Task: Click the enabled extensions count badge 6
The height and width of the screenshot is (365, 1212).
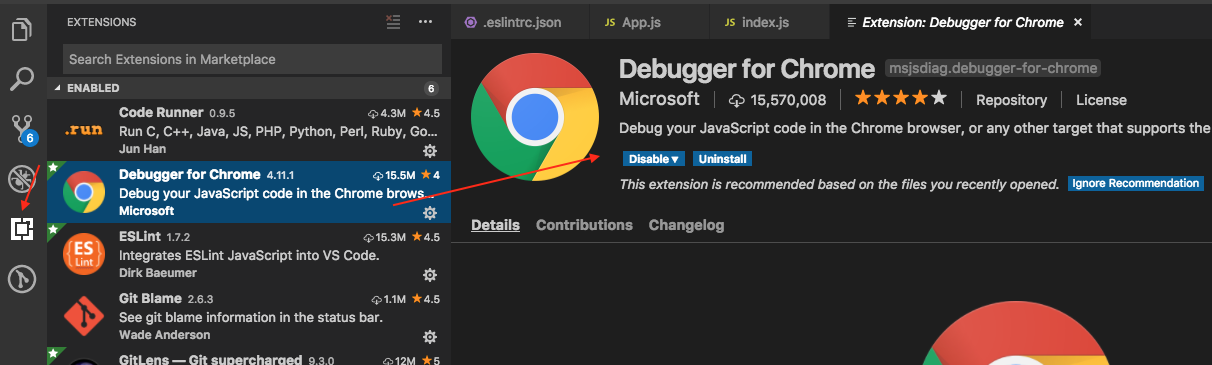Action: pos(432,88)
